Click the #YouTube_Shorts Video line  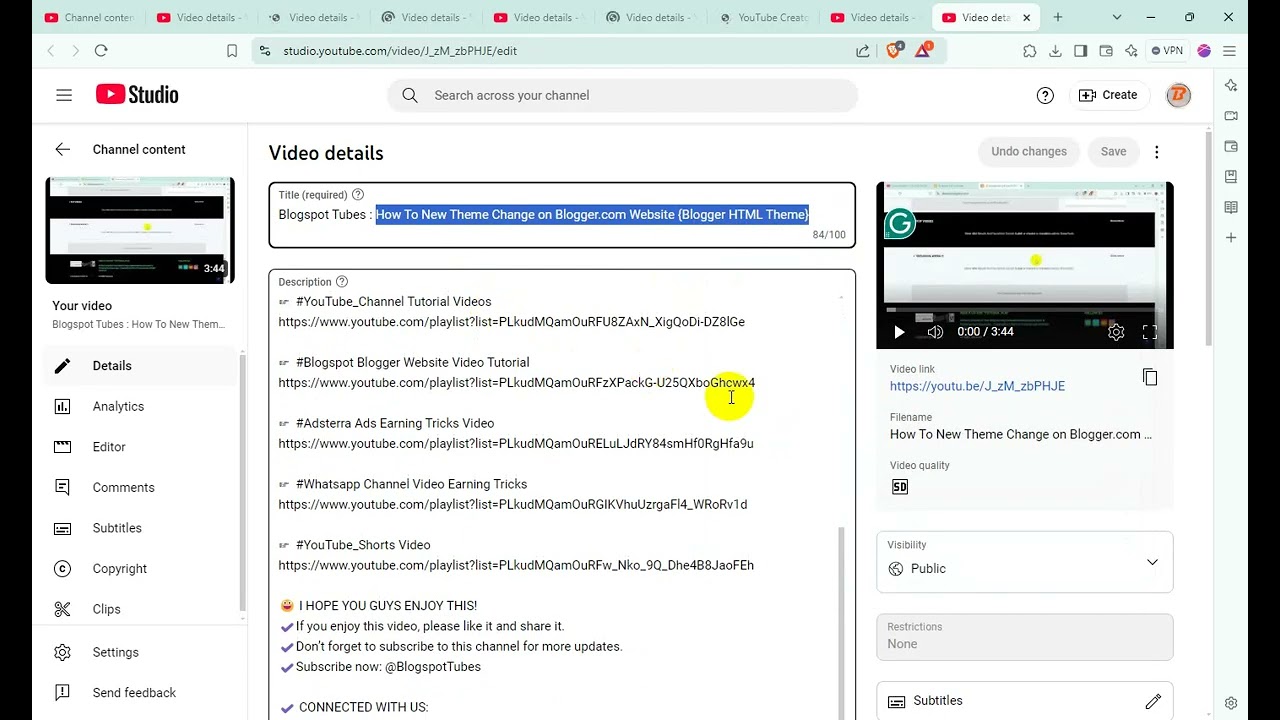[x=354, y=545]
